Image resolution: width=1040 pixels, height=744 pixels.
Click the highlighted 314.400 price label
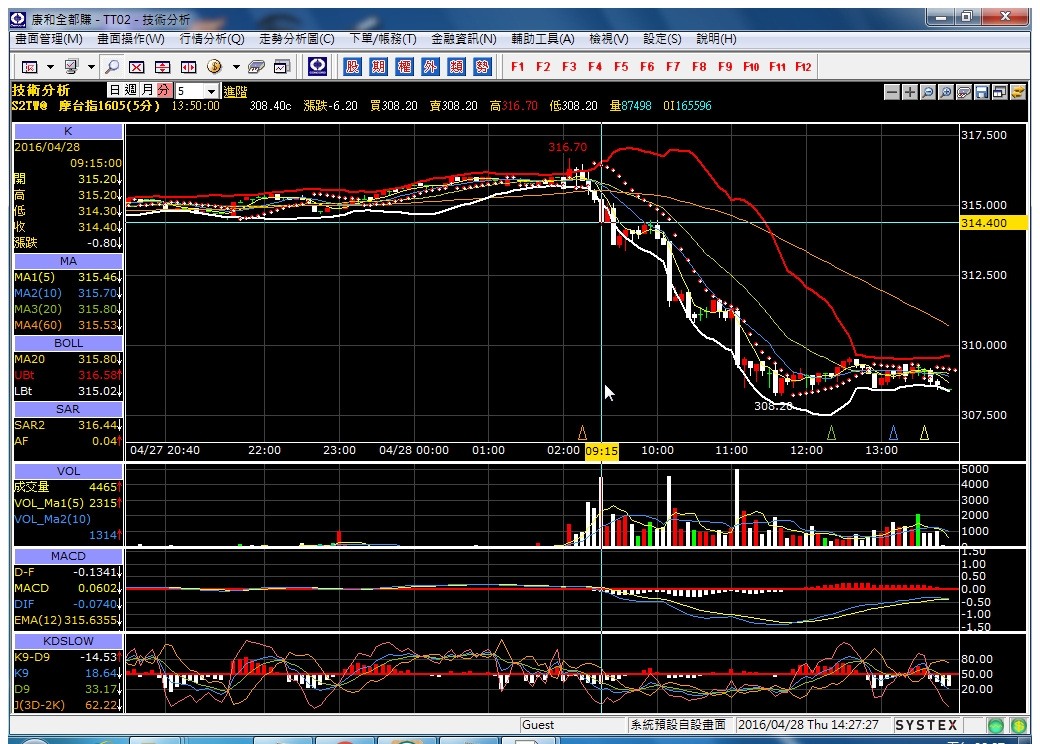(x=993, y=223)
